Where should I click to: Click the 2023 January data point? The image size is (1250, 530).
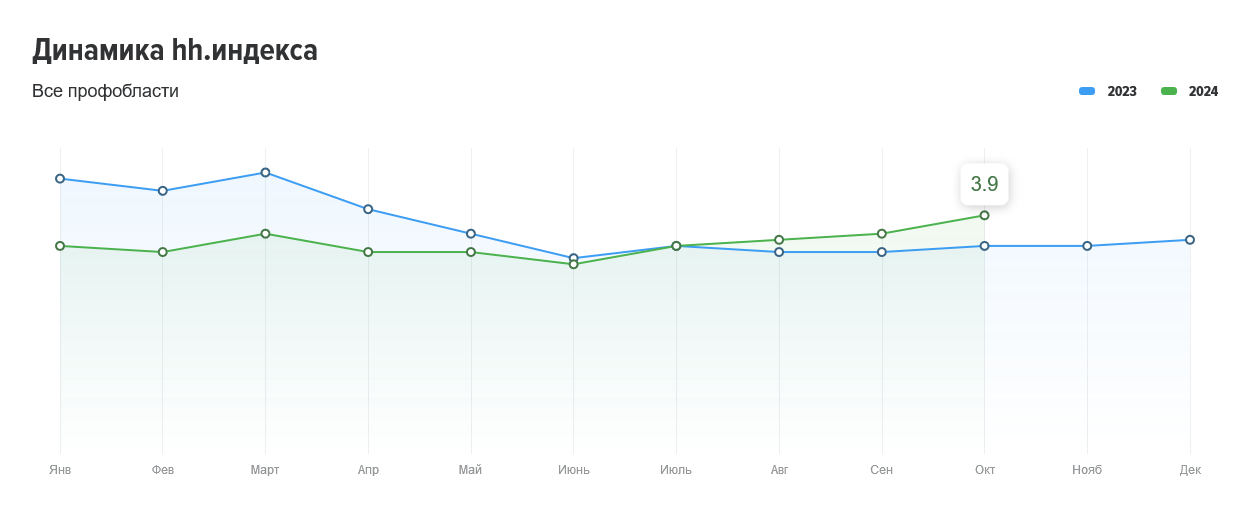[x=60, y=179]
